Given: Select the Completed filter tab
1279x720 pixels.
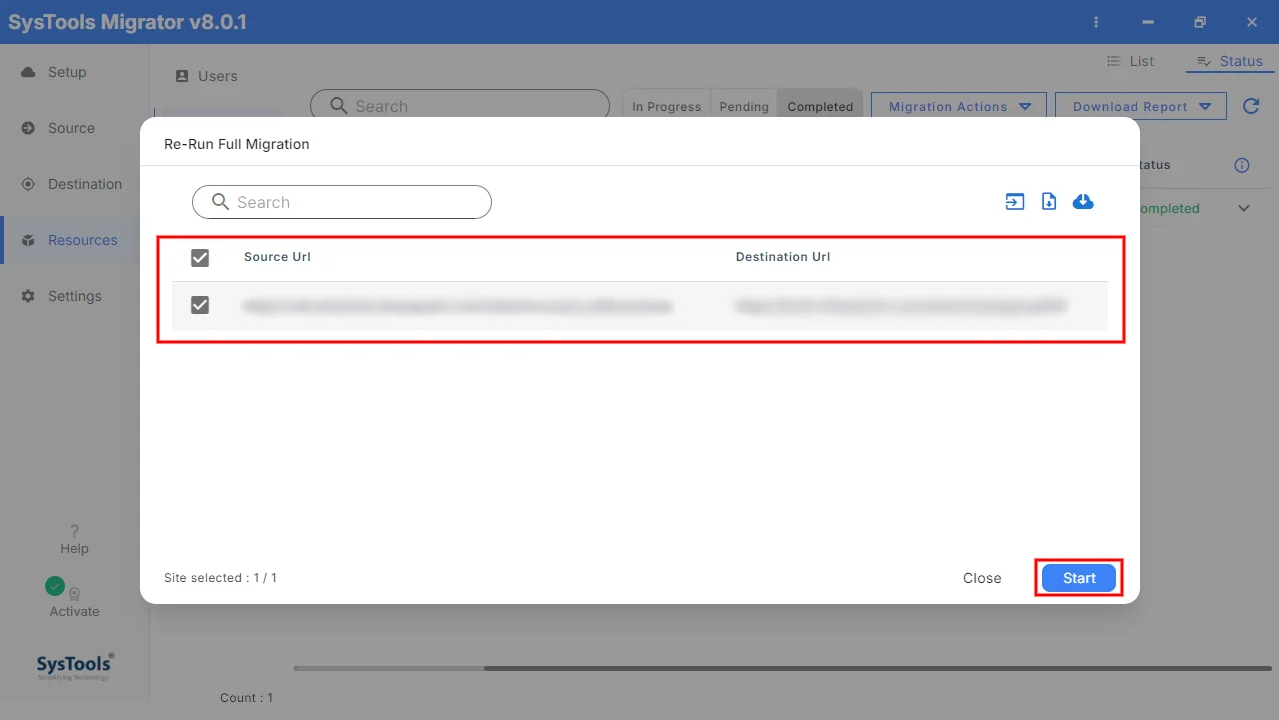Looking at the screenshot, I should coord(820,106).
